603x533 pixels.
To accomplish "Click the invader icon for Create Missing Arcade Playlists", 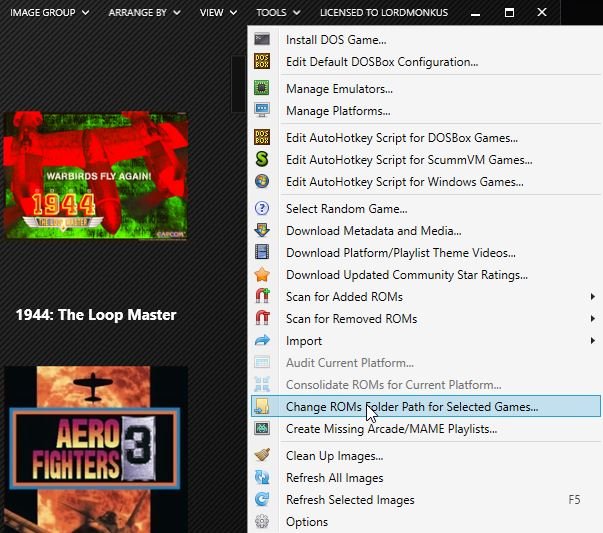I will click(x=262, y=428).
